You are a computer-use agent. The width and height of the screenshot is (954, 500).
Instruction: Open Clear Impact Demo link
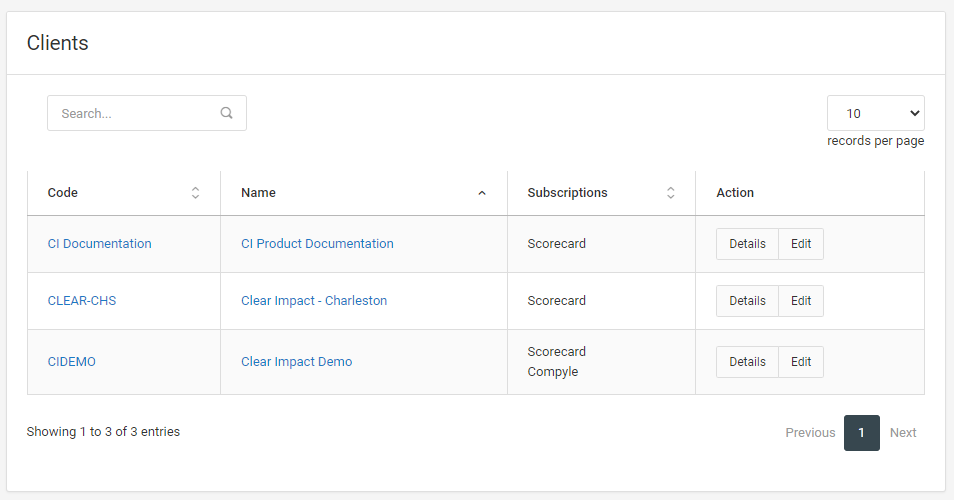(296, 362)
